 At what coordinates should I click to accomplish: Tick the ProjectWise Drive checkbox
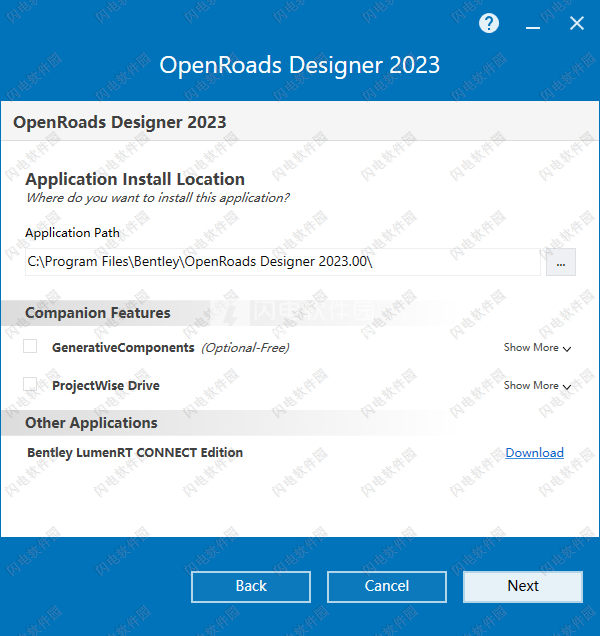tap(30, 384)
